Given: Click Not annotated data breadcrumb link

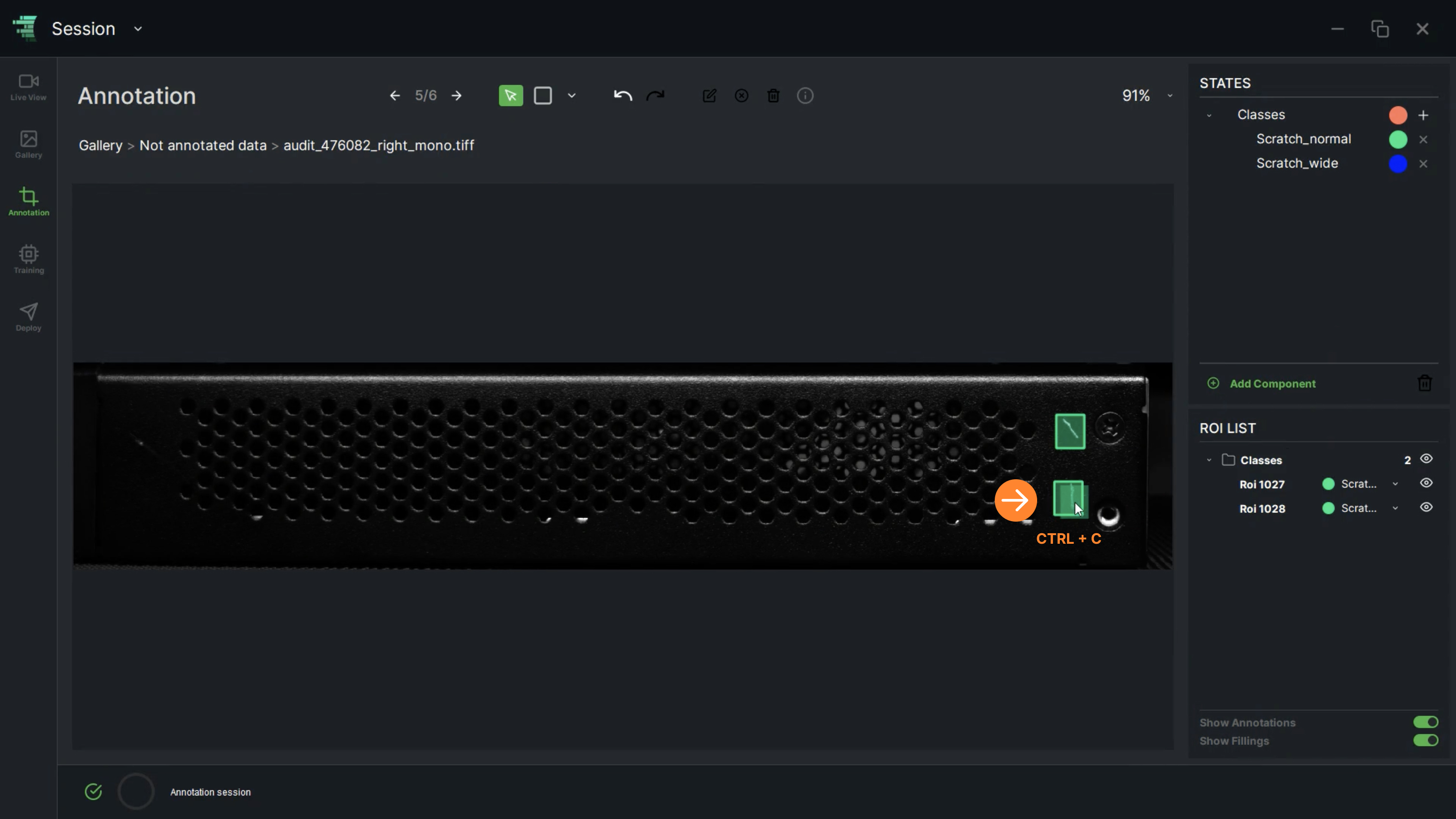Looking at the screenshot, I should pos(203,146).
